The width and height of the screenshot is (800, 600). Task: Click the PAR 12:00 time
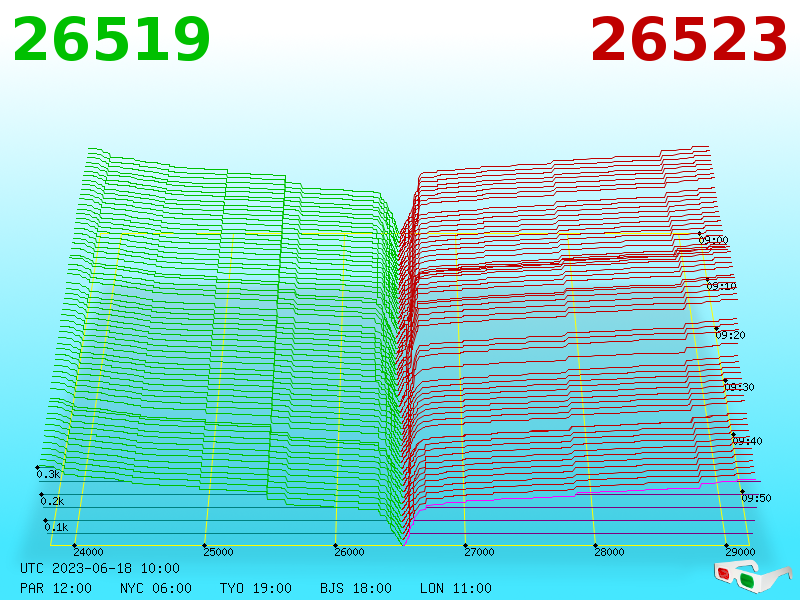coord(56,588)
